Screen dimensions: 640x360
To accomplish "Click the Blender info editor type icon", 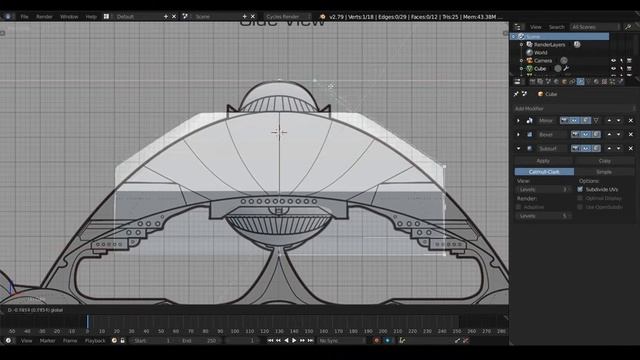I will [8, 16].
